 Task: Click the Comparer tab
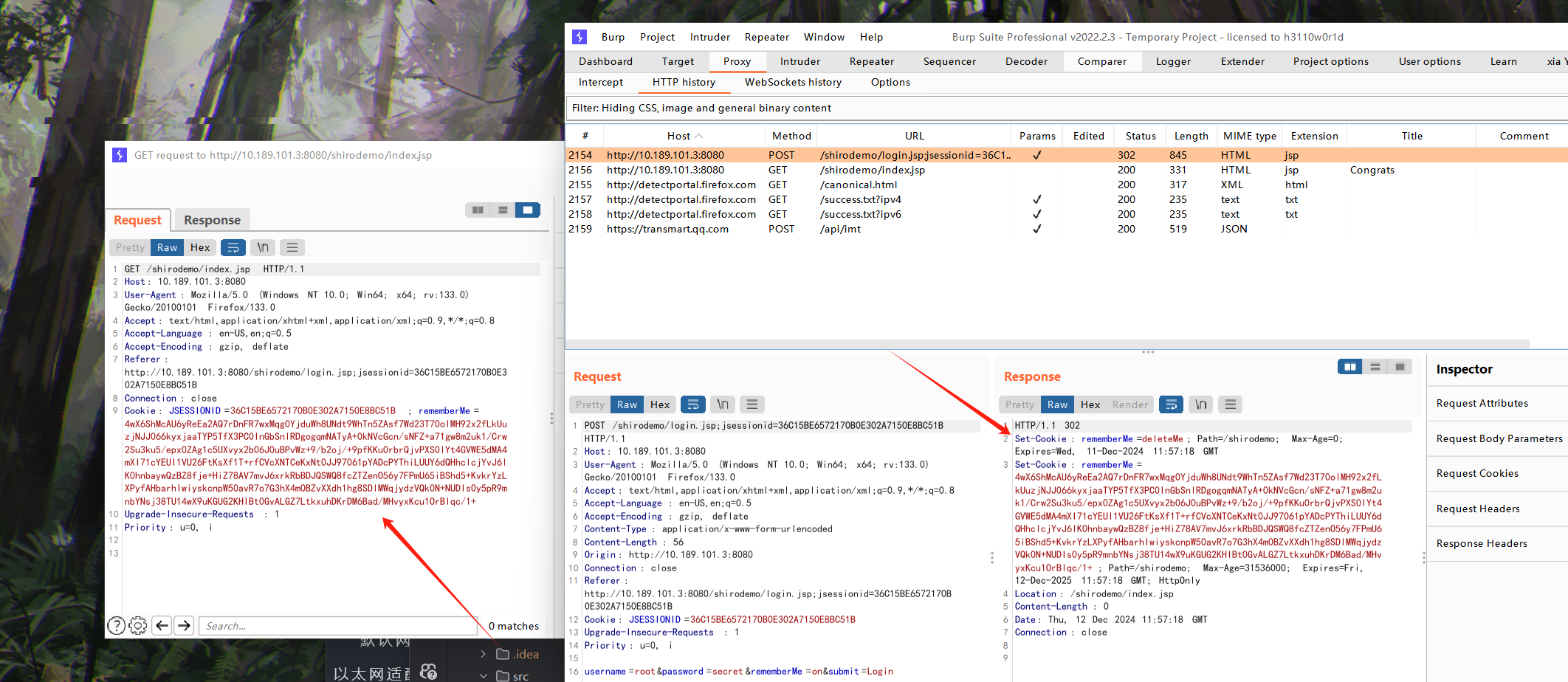click(x=1101, y=61)
